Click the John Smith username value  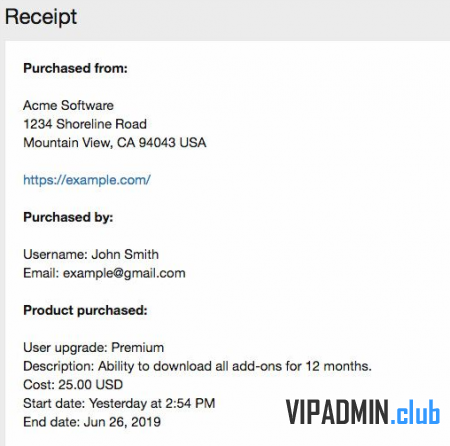coord(125,254)
